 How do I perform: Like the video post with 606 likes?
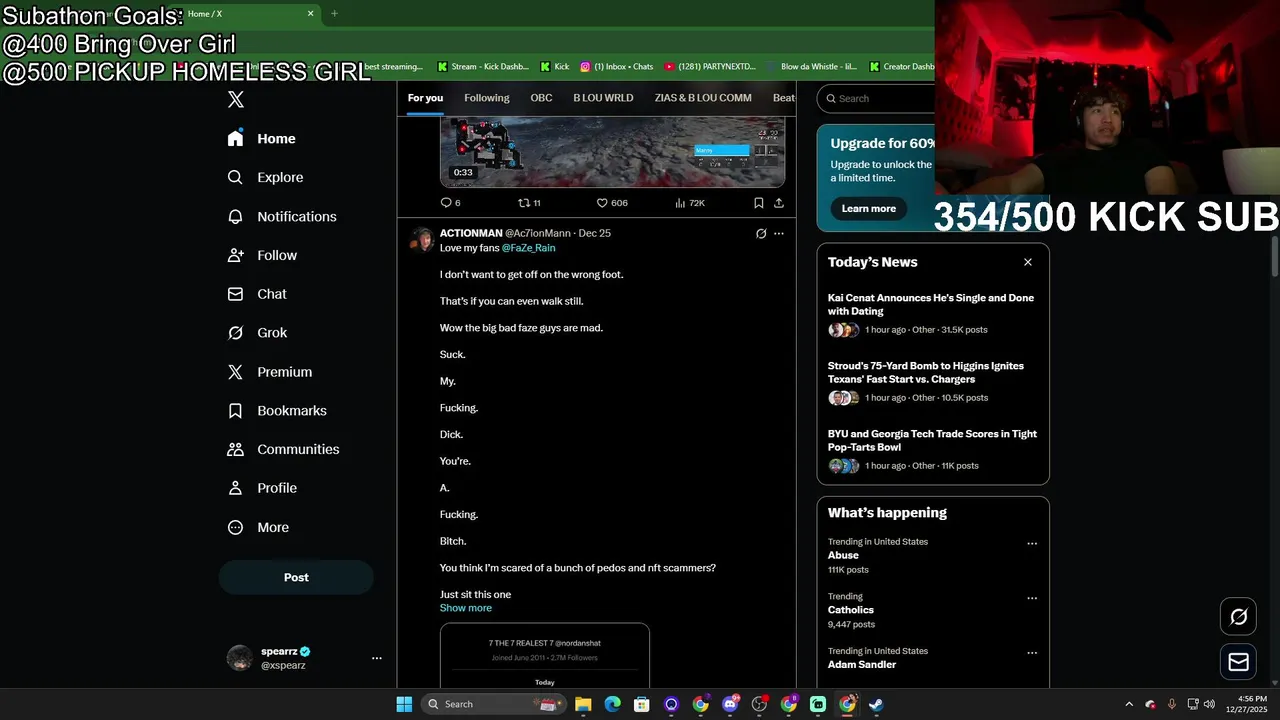coord(602,203)
